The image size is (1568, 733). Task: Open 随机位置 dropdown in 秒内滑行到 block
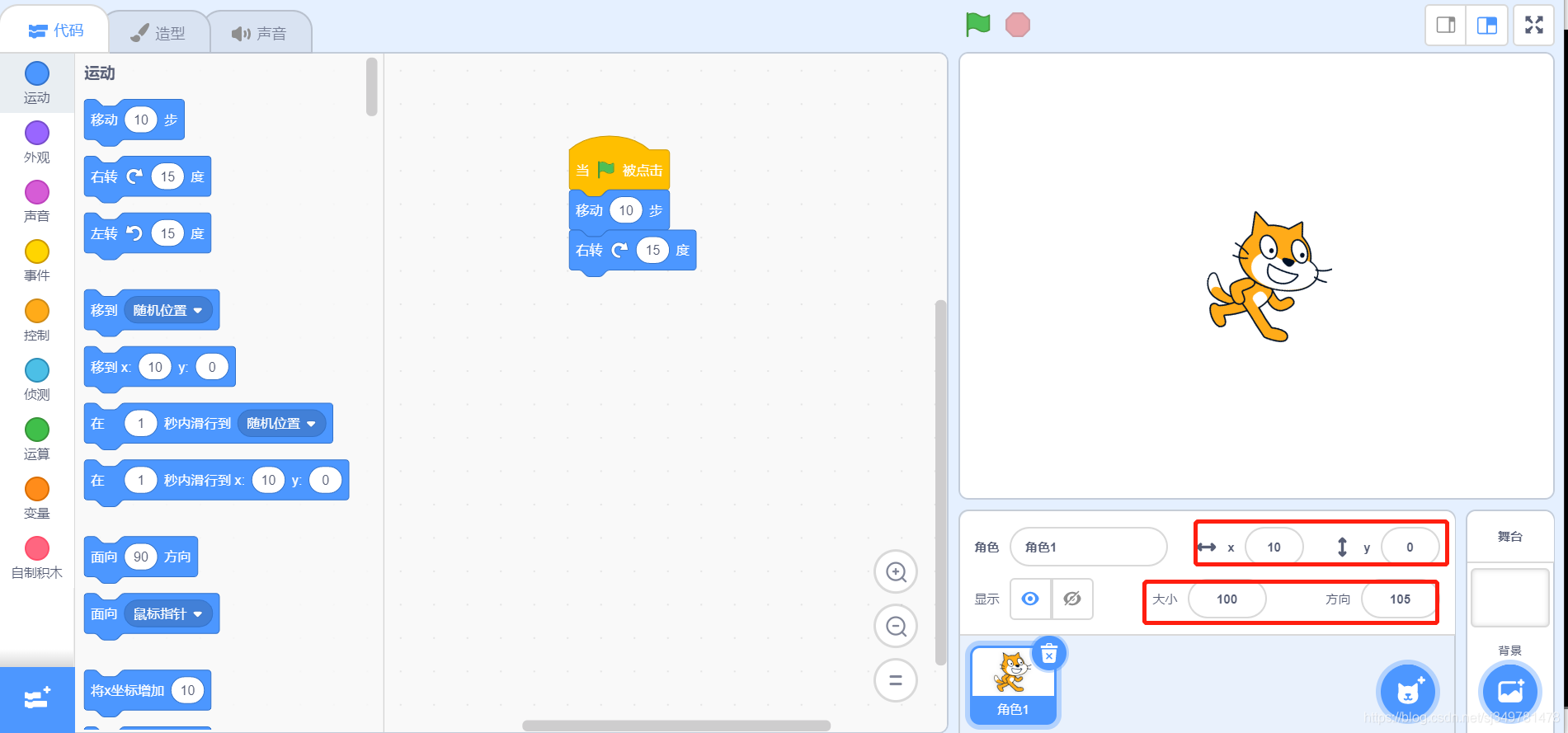[281, 423]
